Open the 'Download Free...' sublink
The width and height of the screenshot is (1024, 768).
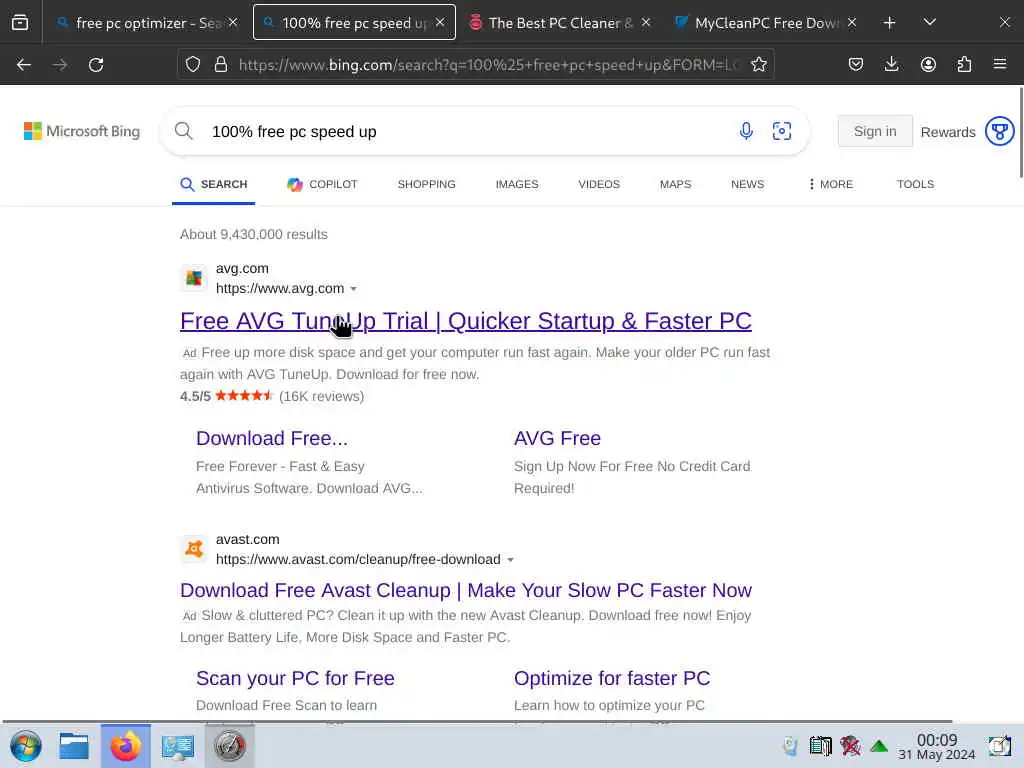pyautogui.click(x=272, y=438)
